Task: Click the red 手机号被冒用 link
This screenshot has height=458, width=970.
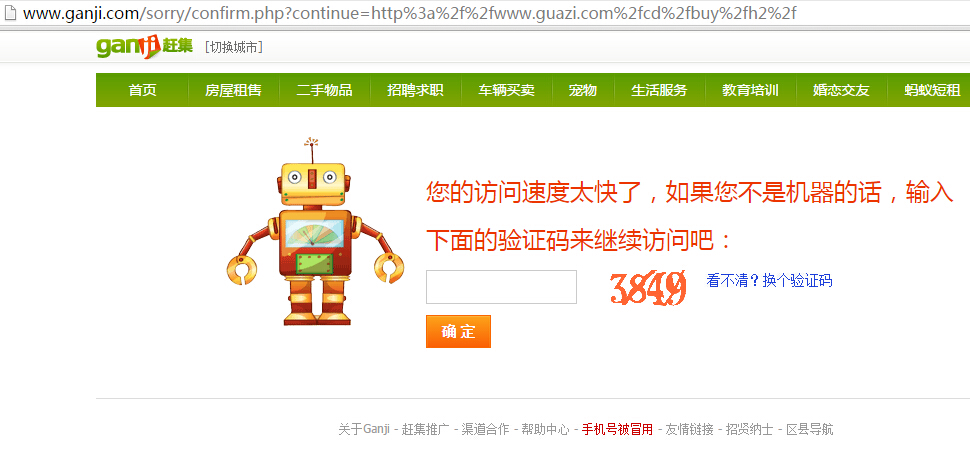Action: tap(617, 429)
